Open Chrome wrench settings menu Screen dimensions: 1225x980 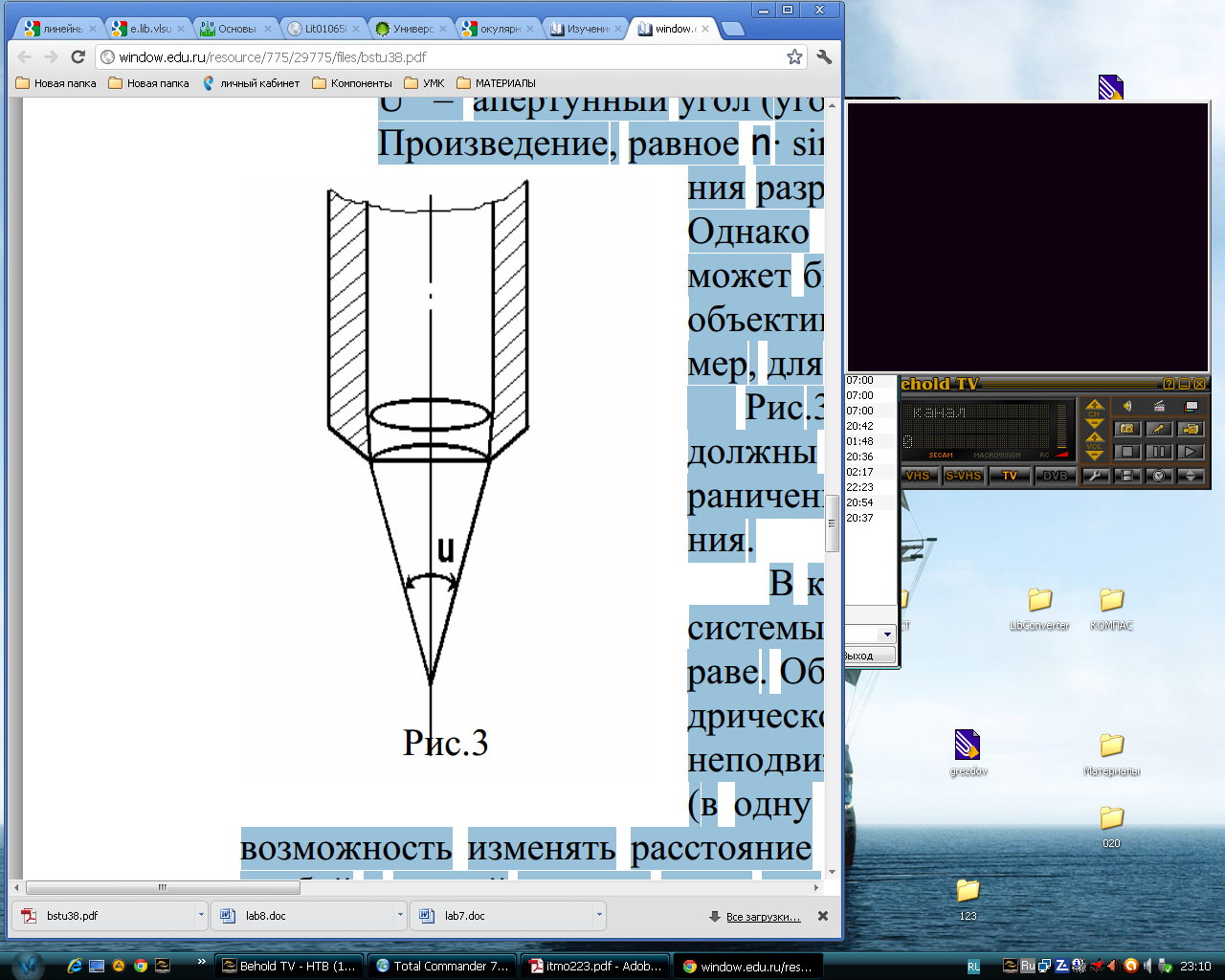click(824, 56)
